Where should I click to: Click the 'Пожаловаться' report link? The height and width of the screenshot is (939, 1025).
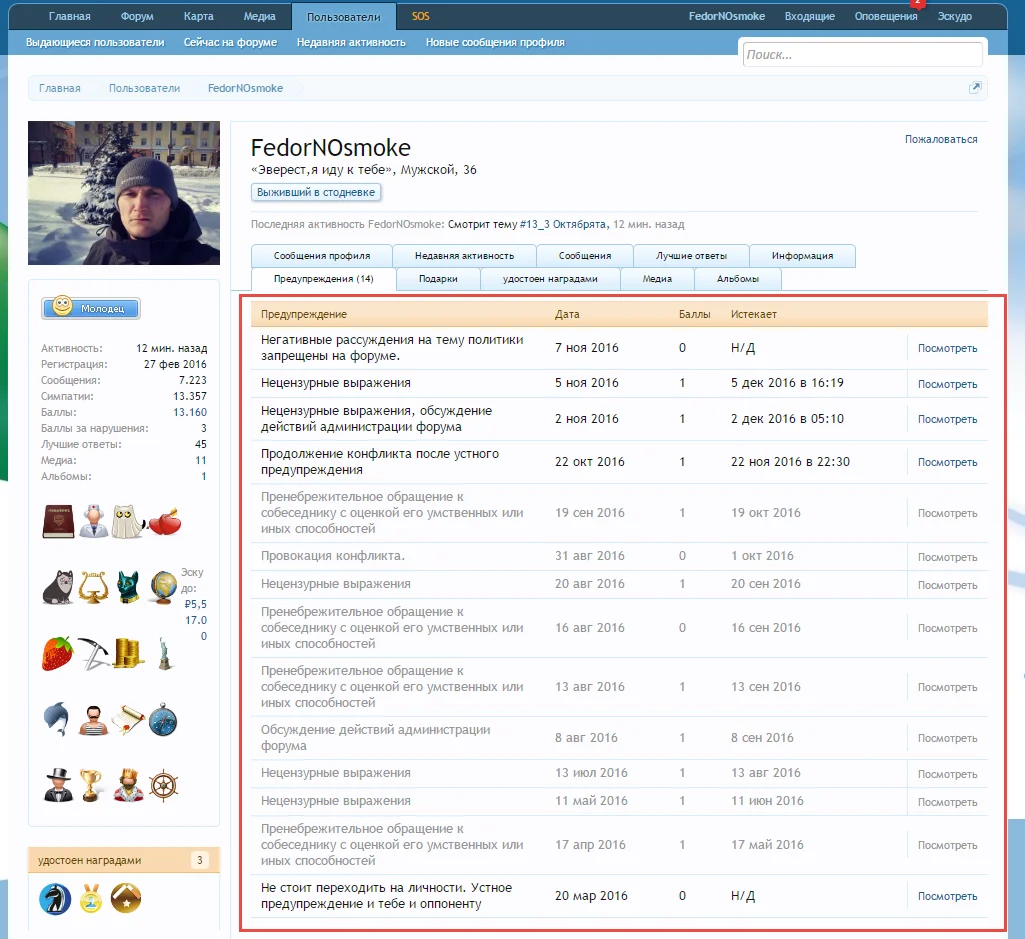[x=941, y=139]
